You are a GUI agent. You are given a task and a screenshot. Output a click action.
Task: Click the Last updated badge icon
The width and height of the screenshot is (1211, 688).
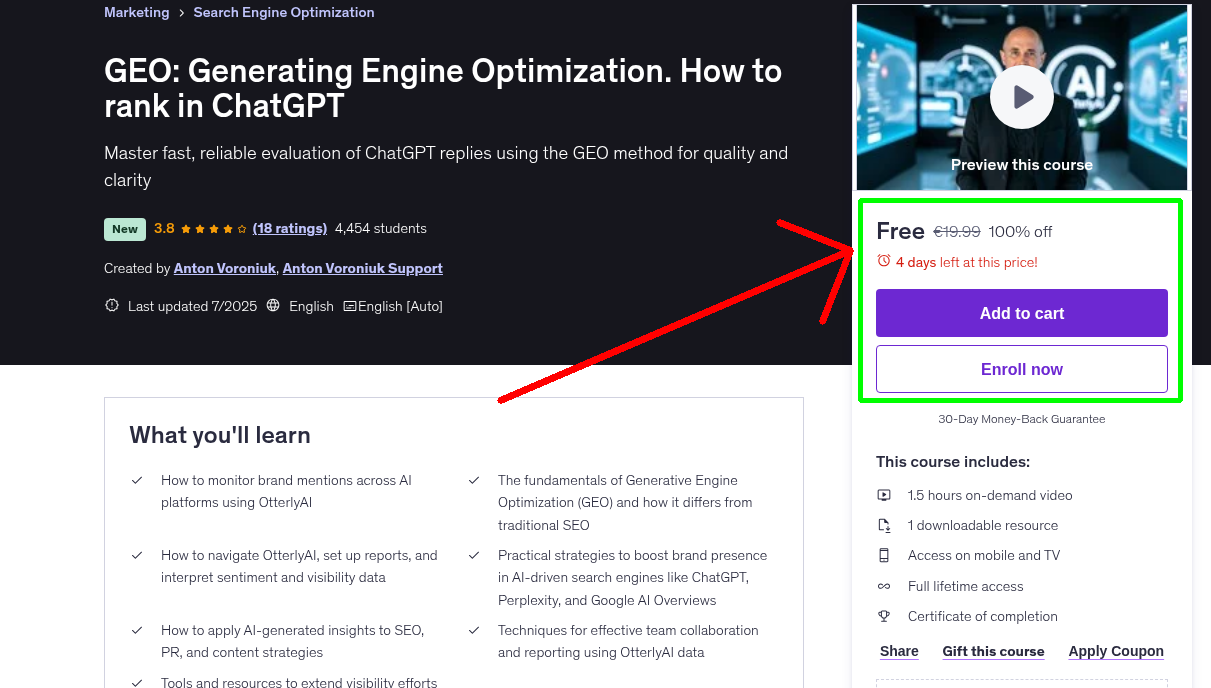point(112,306)
